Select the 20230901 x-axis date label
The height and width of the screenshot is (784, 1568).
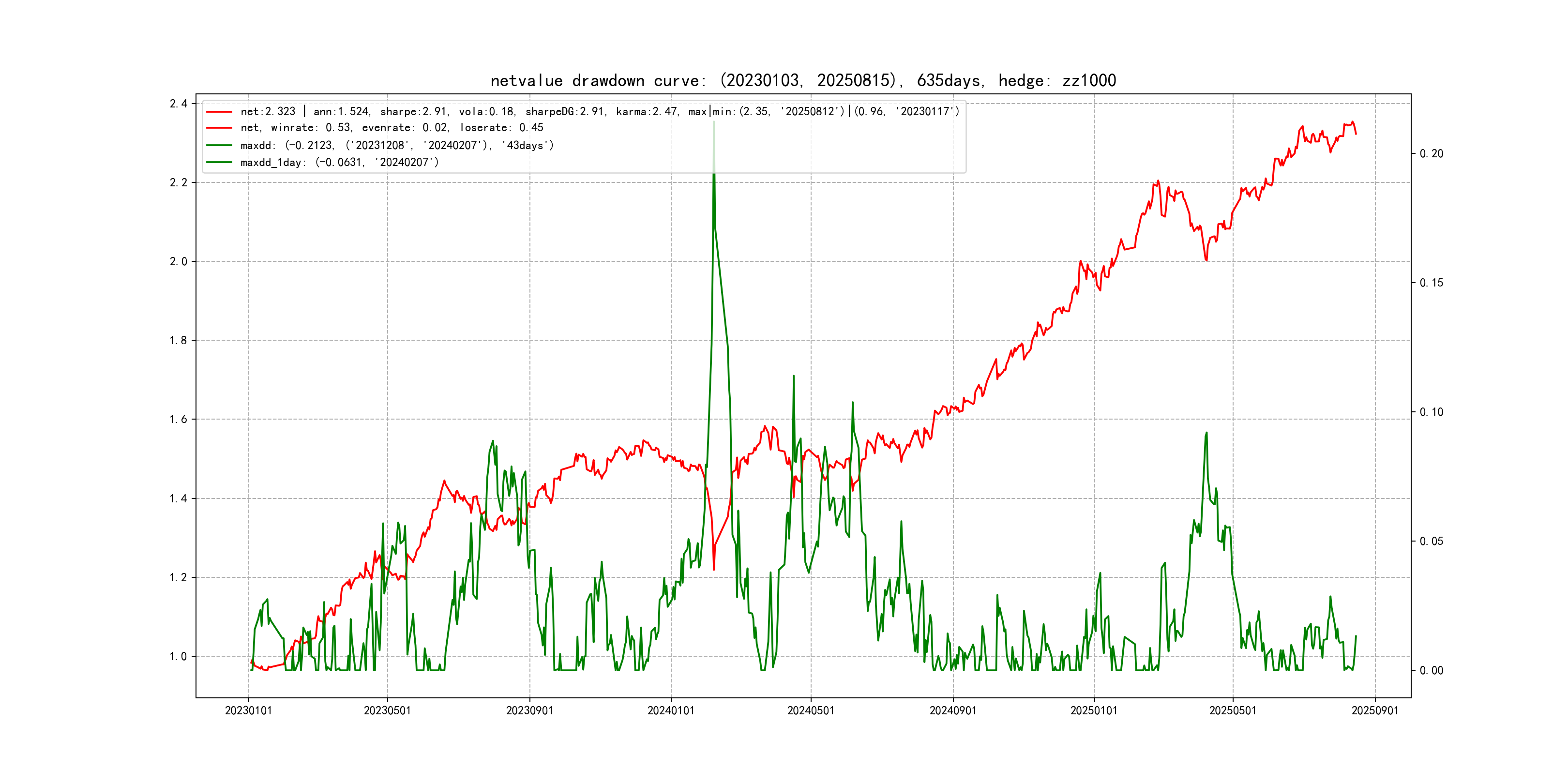pyautogui.click(x=529, y=710)
